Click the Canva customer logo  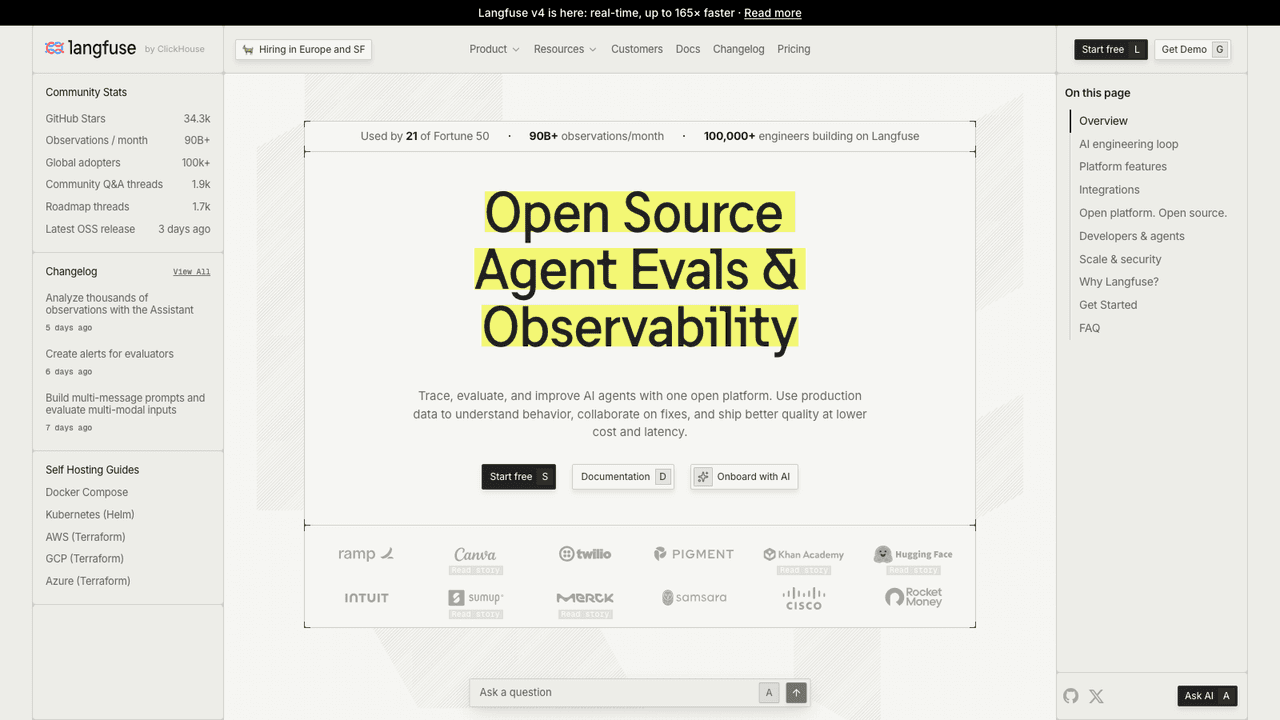point(475,554)
